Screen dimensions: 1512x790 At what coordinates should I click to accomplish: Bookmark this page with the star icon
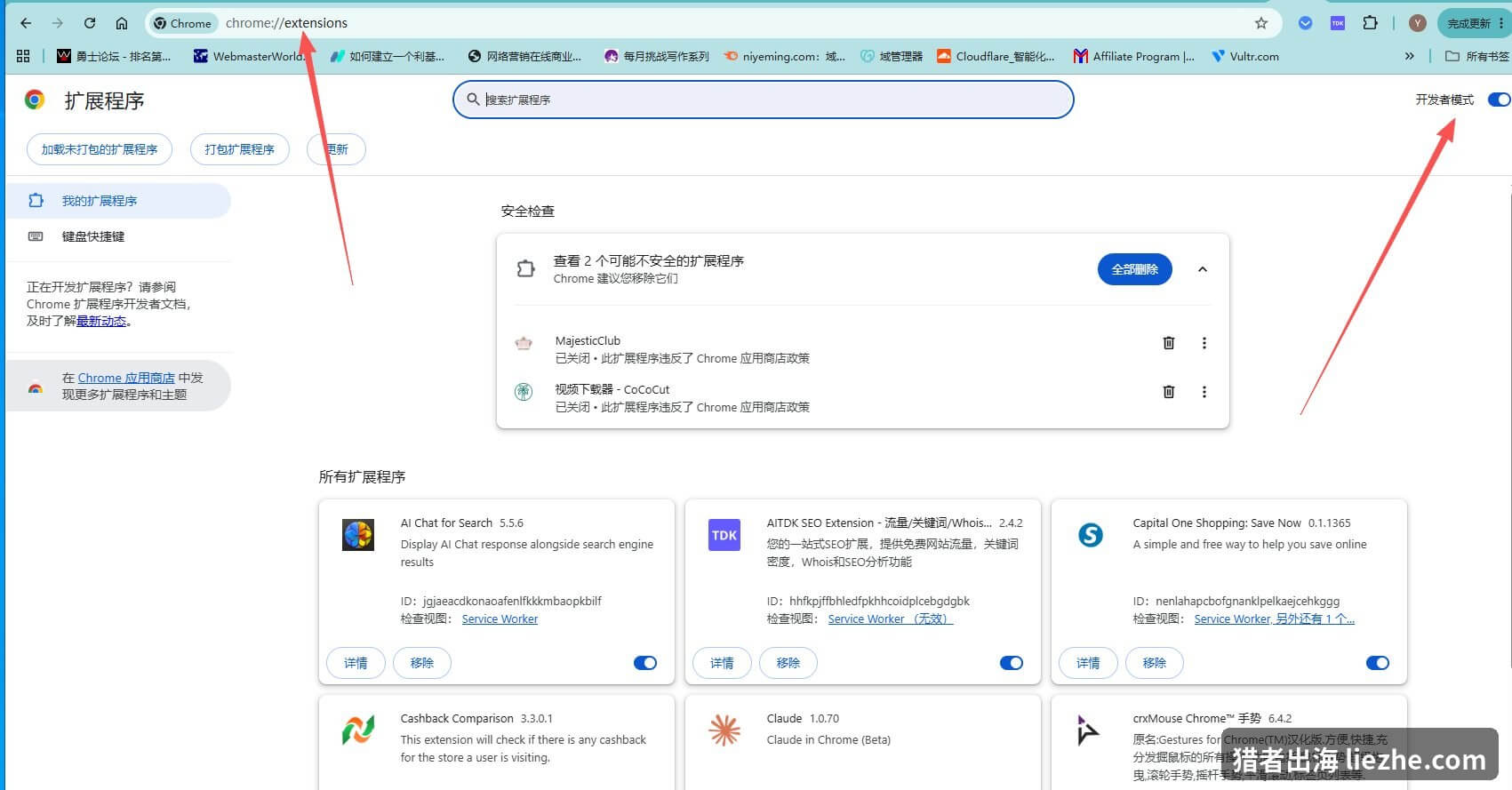[1261, 23]
